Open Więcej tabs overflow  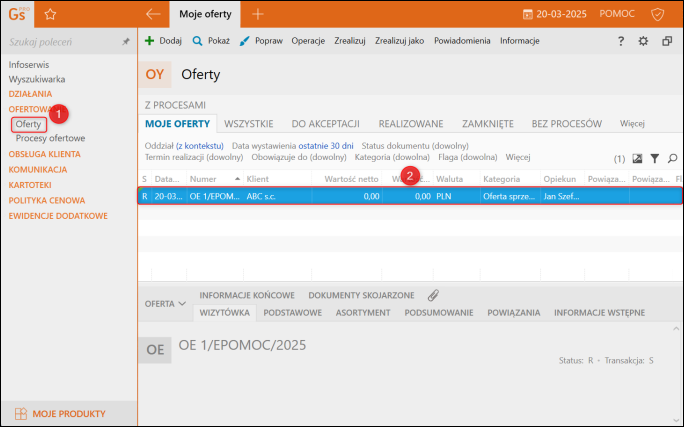[x=632, y=123]
